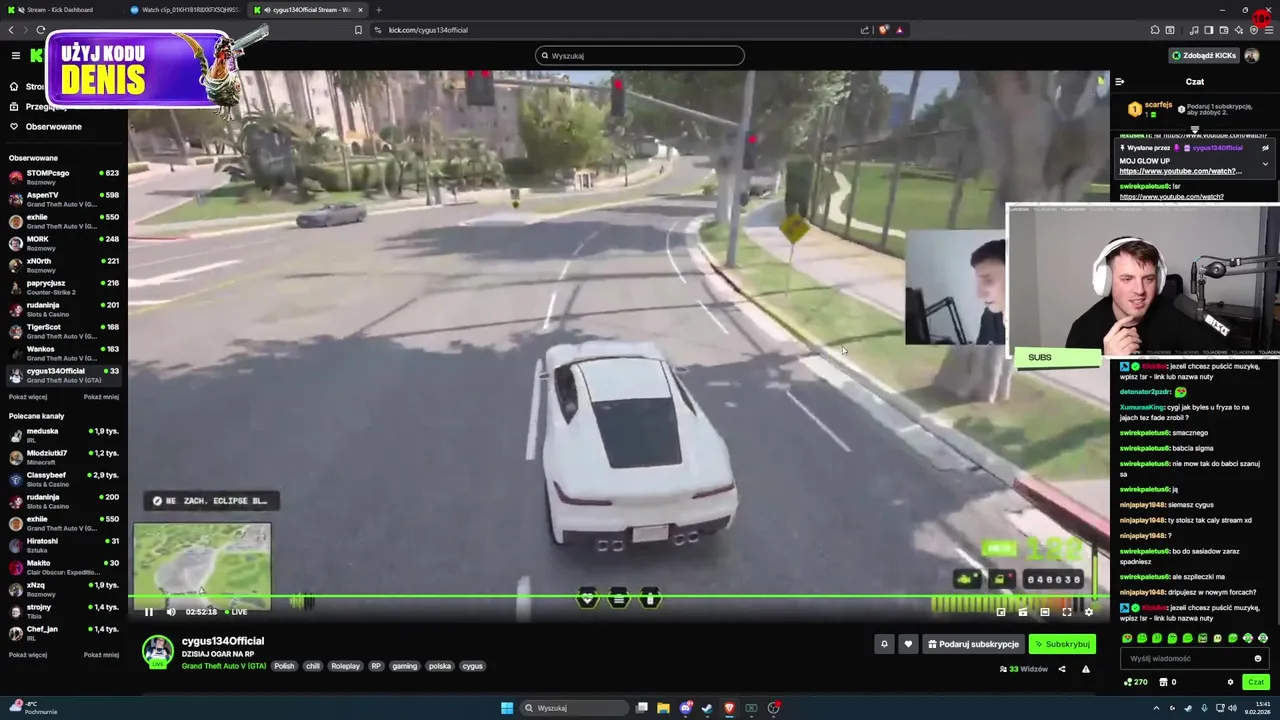
Task: Open Discord from taskbar
Action: click(x=685, y=708)
